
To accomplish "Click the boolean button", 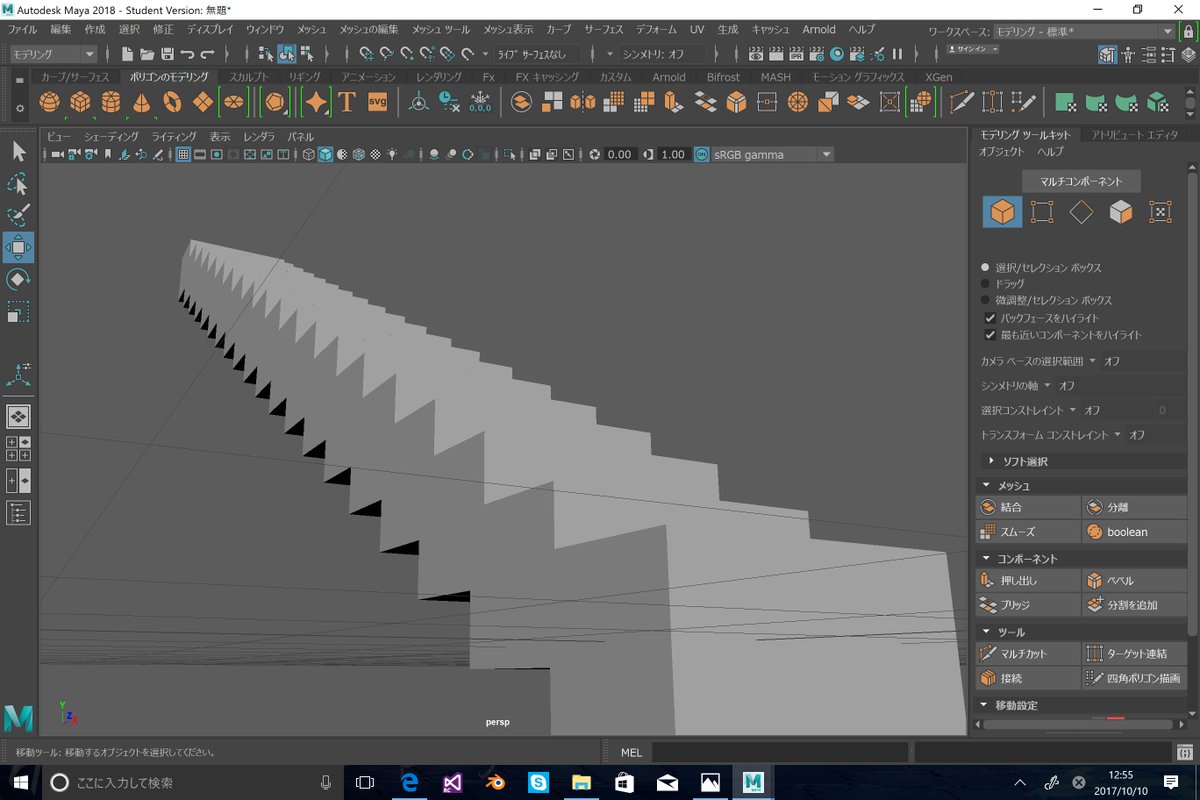I will (1134, 532).
